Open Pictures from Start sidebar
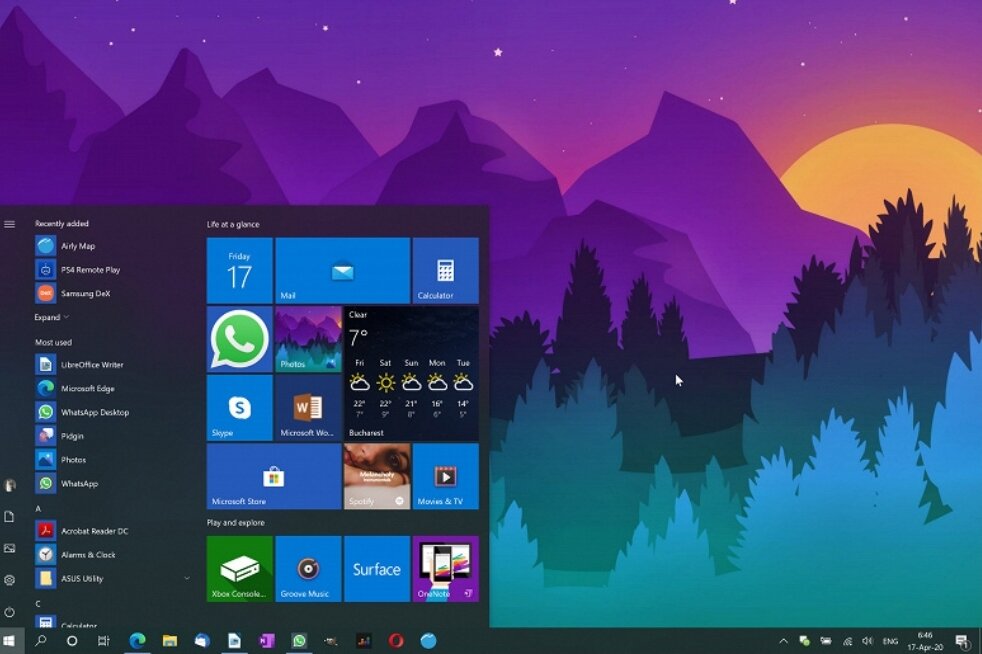Image resolution: width=982 pixels, height=654 pixels. click(9, 548)
